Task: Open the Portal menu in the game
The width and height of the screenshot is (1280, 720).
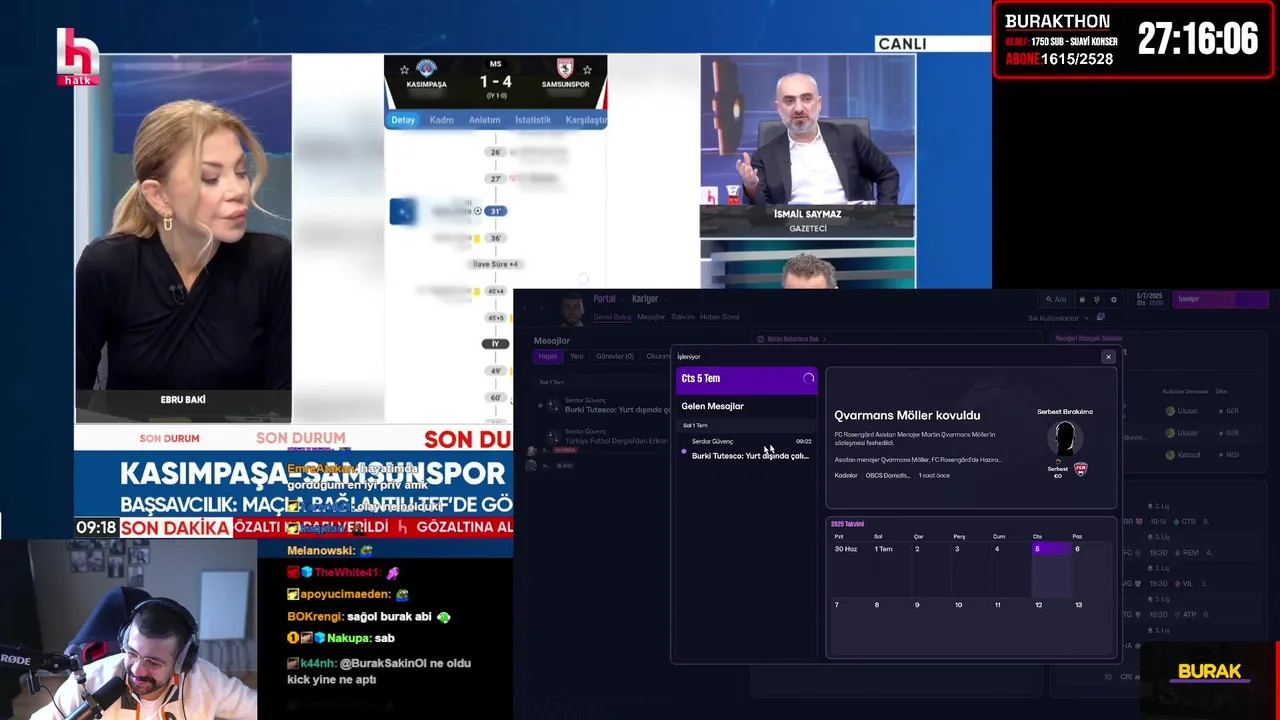Action: [604, 299]
